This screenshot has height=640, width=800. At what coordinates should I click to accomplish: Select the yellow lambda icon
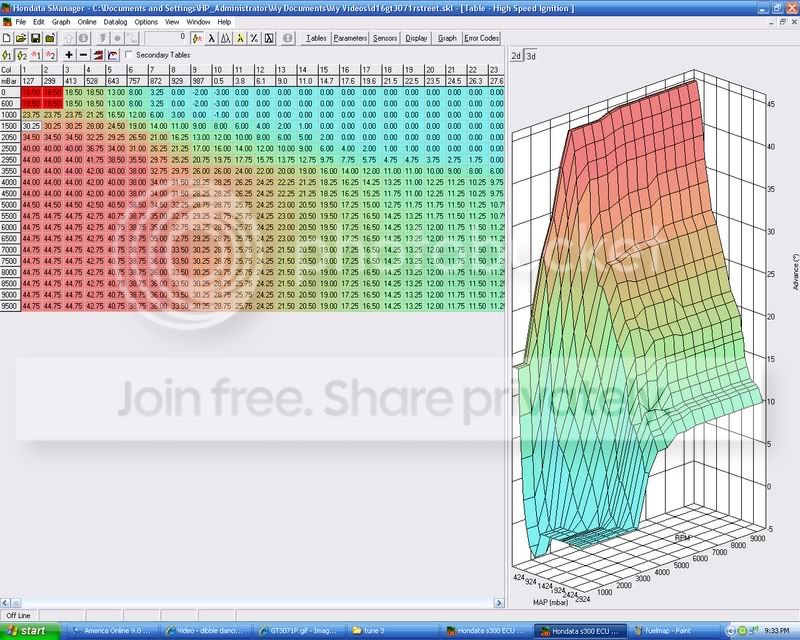pyautogui.click(x=240, y=38)
